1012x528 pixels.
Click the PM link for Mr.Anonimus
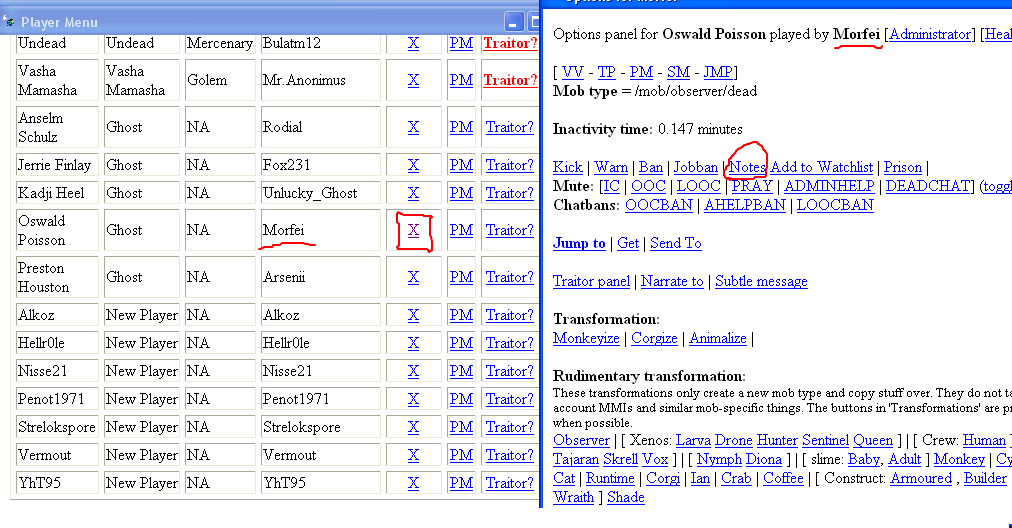(x=461, y=80)
